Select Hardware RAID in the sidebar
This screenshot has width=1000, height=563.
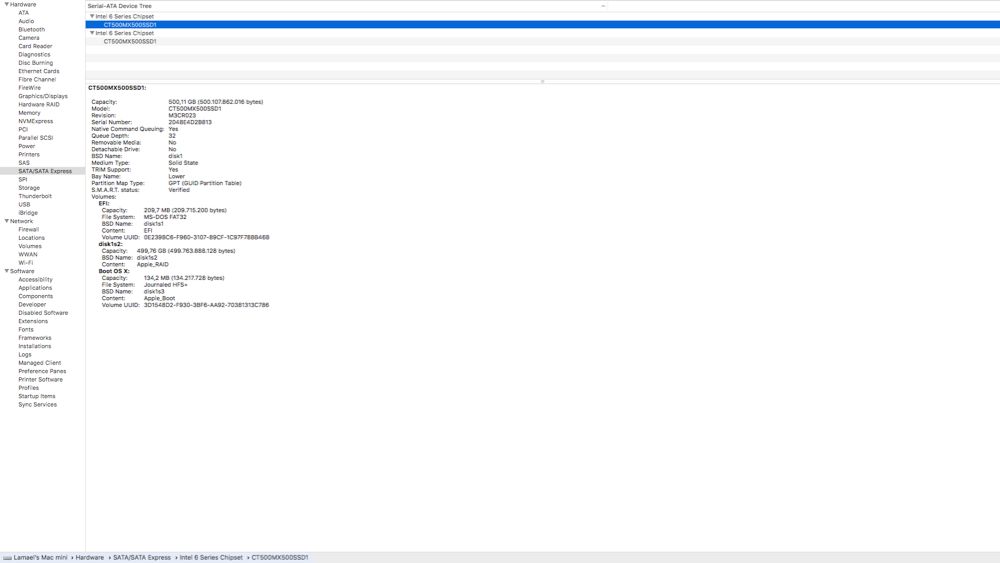point(39,104)
